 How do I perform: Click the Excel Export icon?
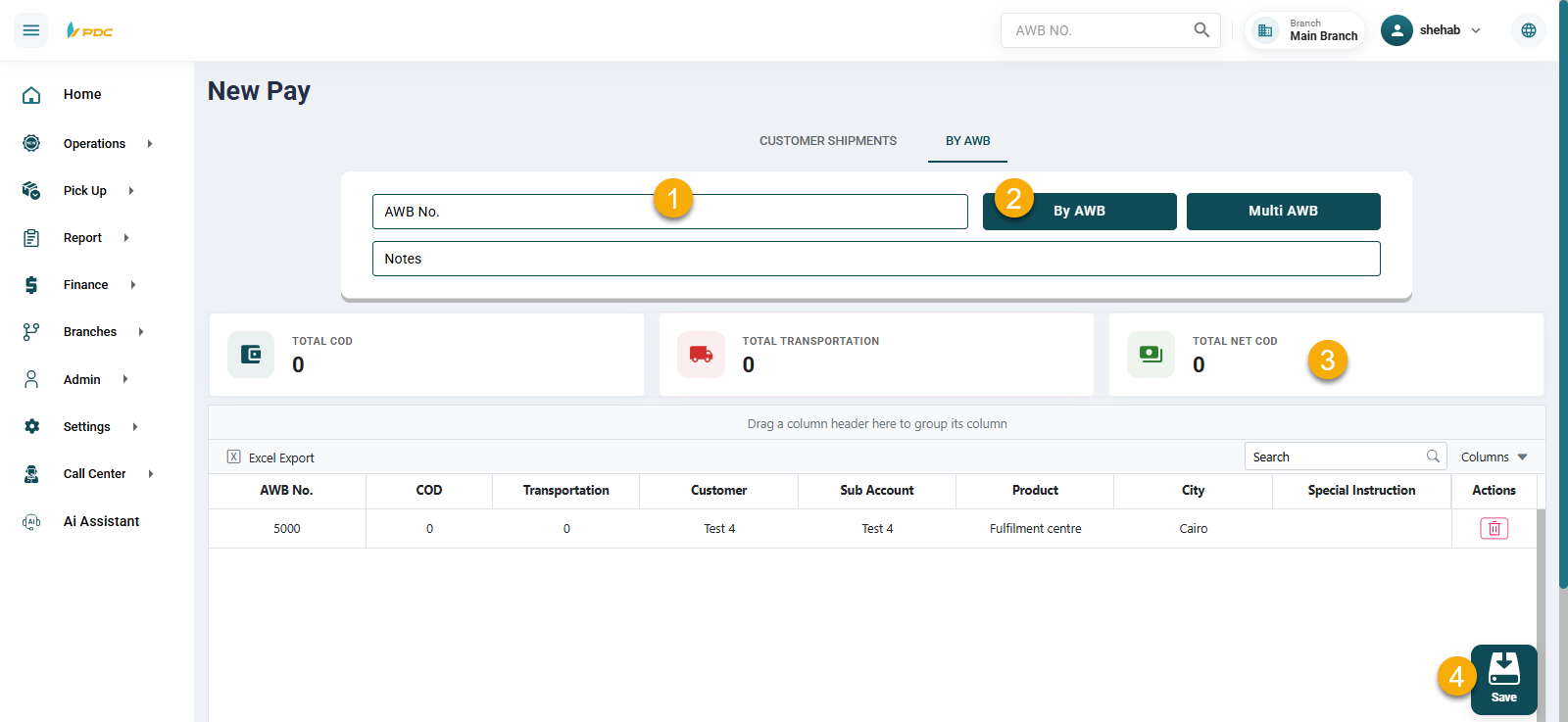(x=234, y=457)
